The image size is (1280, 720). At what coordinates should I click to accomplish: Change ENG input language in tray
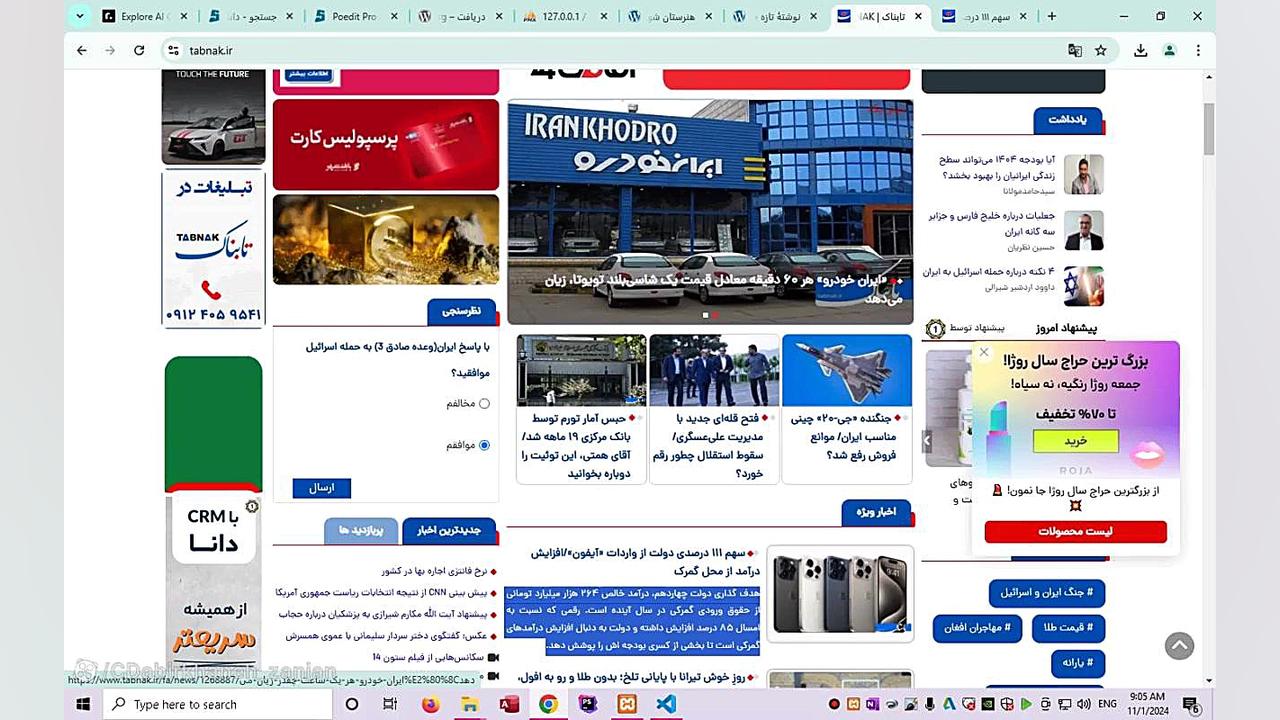pos(1107,704)
